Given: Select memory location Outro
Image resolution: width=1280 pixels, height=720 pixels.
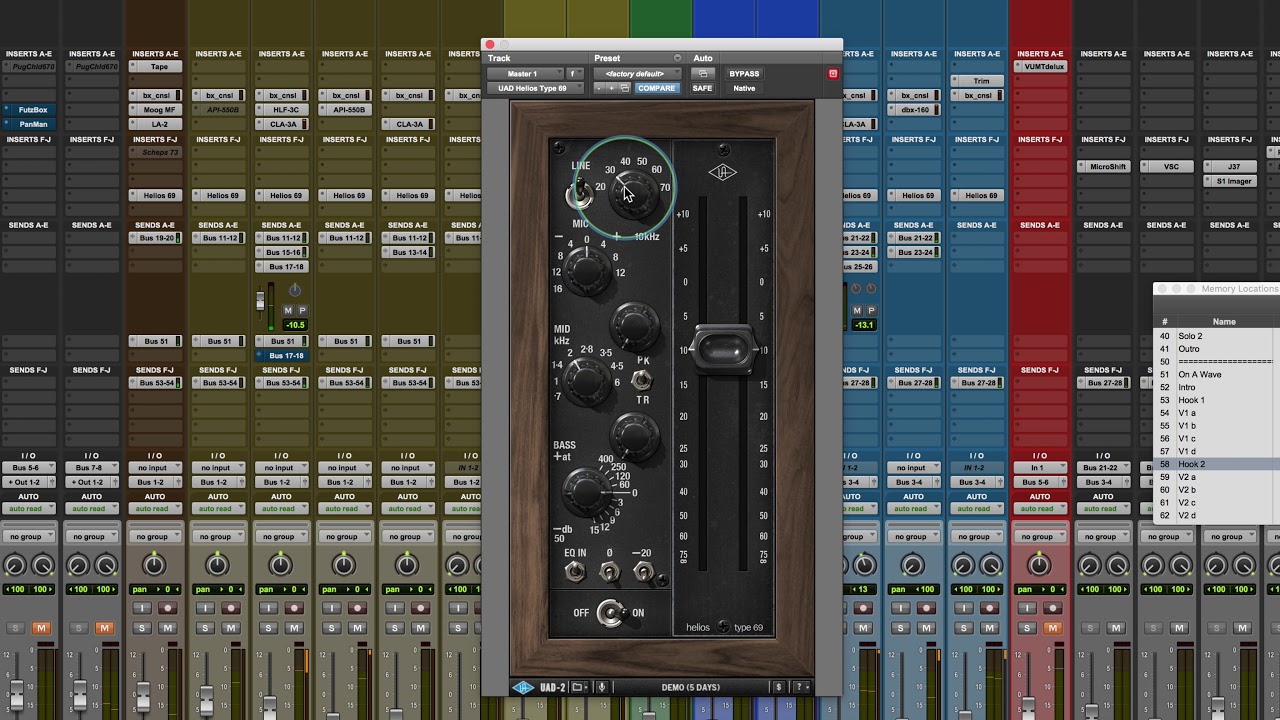Looking at the screenshot, I should (x=1188, y=349).
